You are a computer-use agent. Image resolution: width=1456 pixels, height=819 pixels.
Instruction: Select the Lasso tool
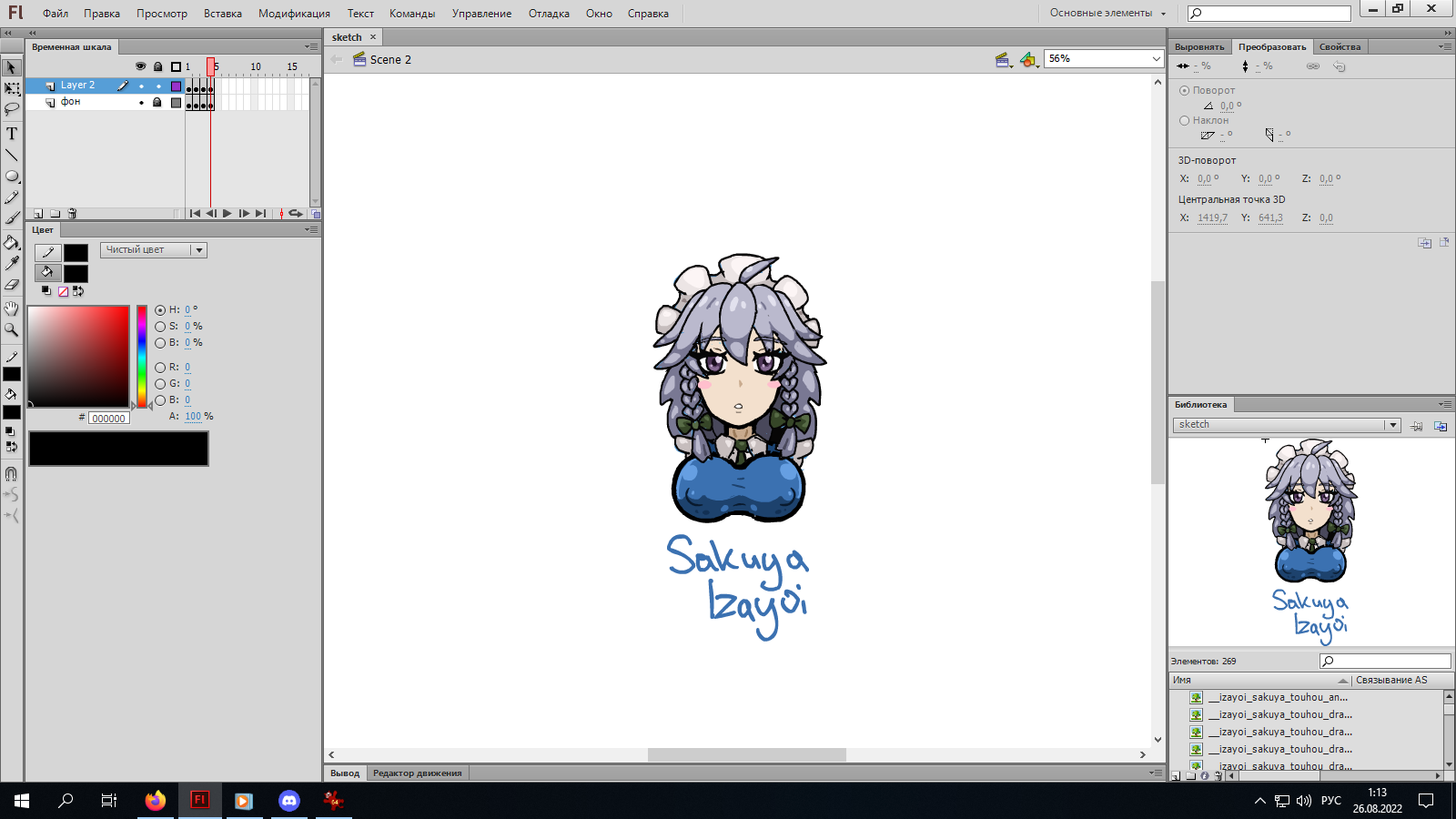tap(12, 109)
